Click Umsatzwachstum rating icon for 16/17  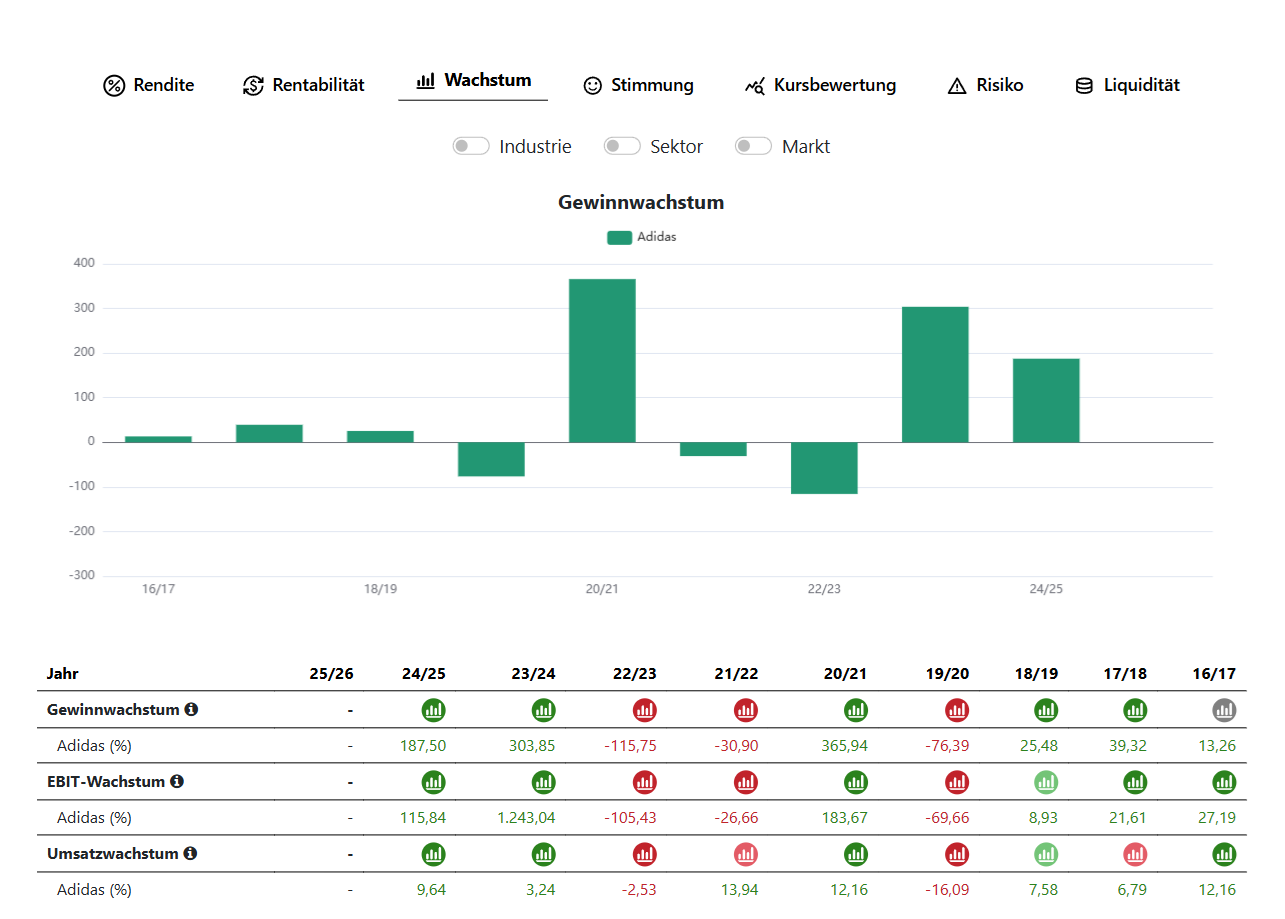[x=1224, y=854]
